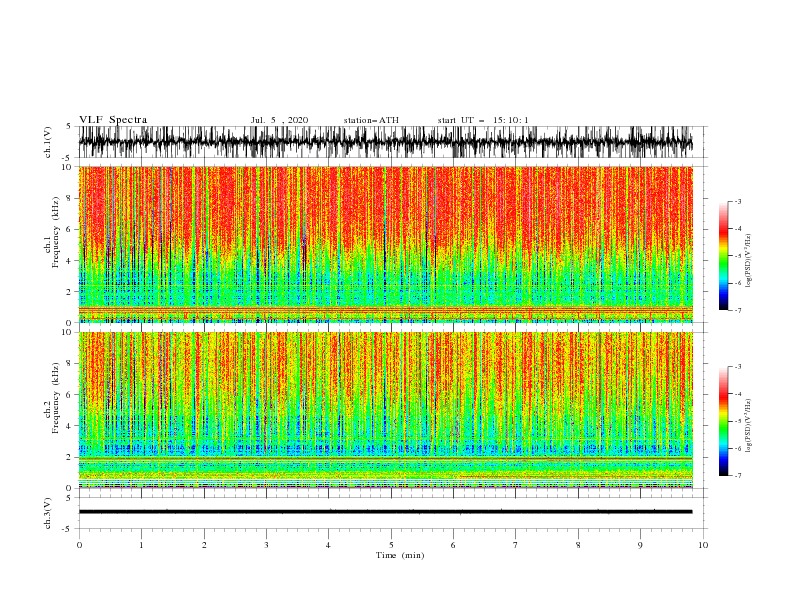
Task: Click the '8' frequency tick of ch.1 spectrogram
Action: coord(70,198)
